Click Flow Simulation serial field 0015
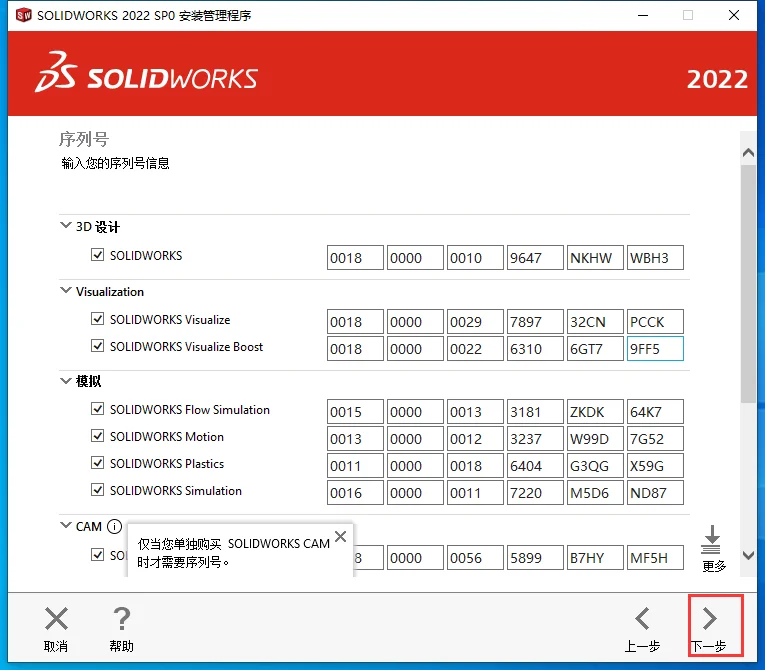 pos(355,412)
